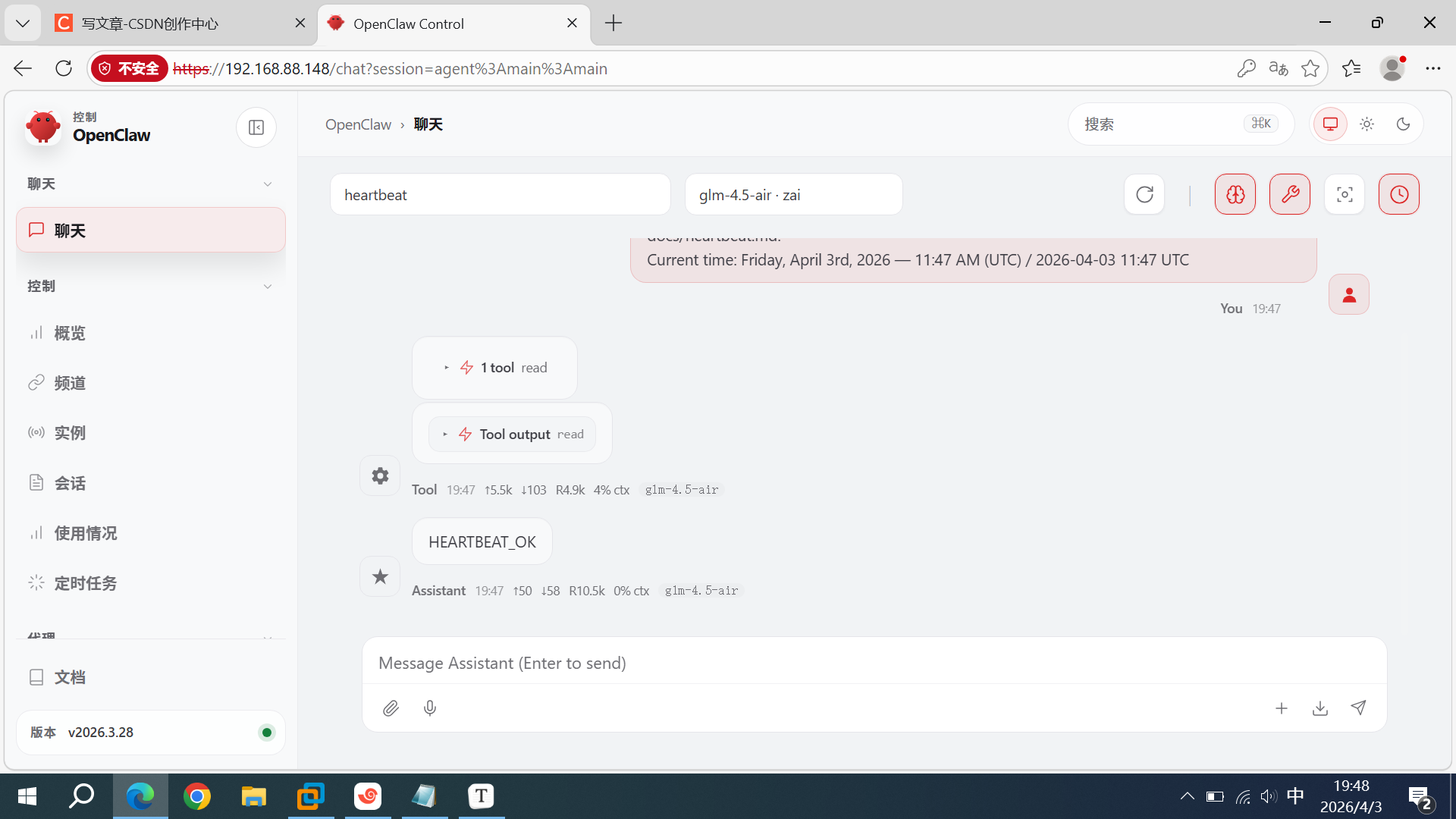Open the glm-4.5-air model dropdown
The height and width of the screenshot is (819, 1456).
tap(793, 195)
